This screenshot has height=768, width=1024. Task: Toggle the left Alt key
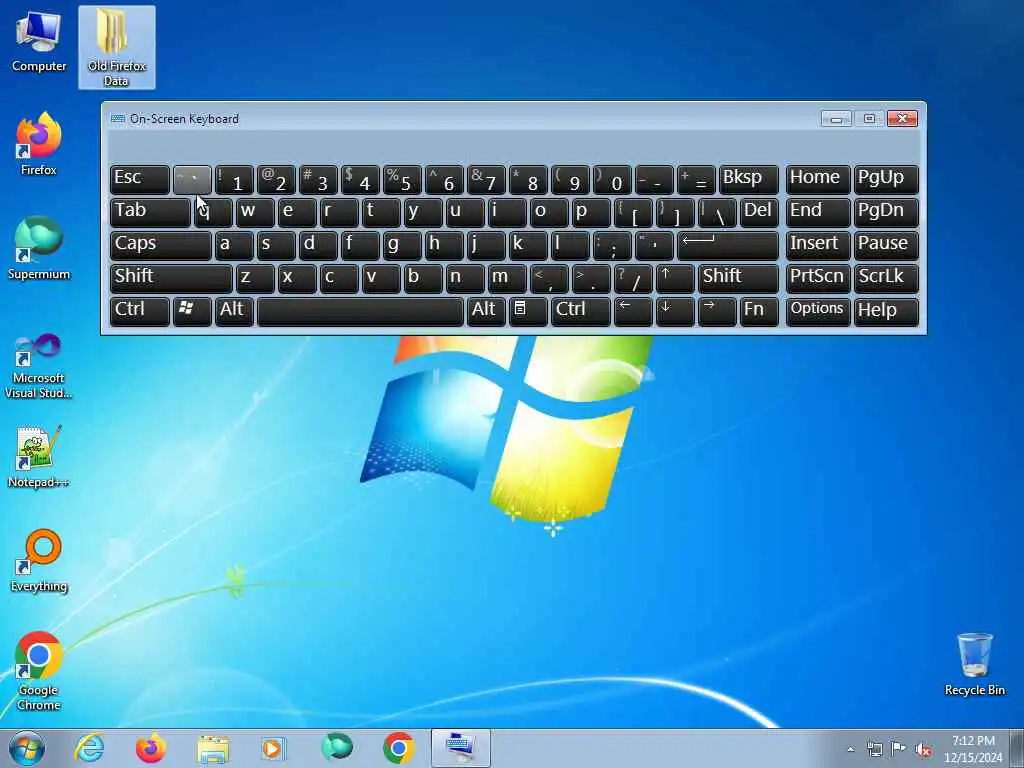(234, 311)
